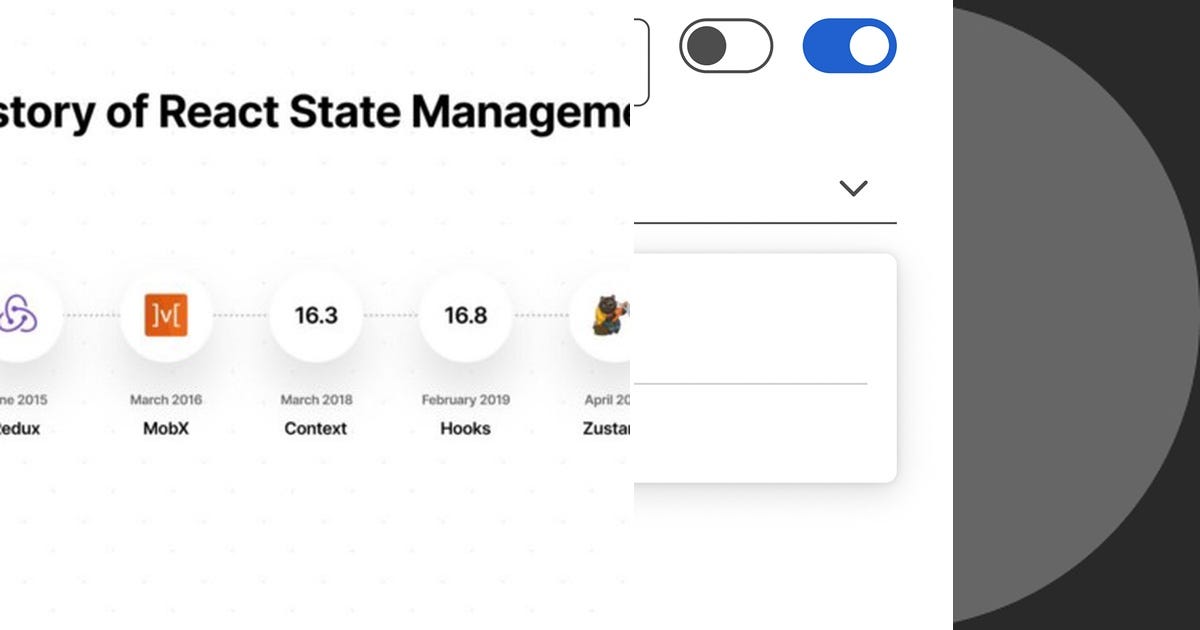
Task: Open the MobX timeline entry
Action: [x=165, y=315]
